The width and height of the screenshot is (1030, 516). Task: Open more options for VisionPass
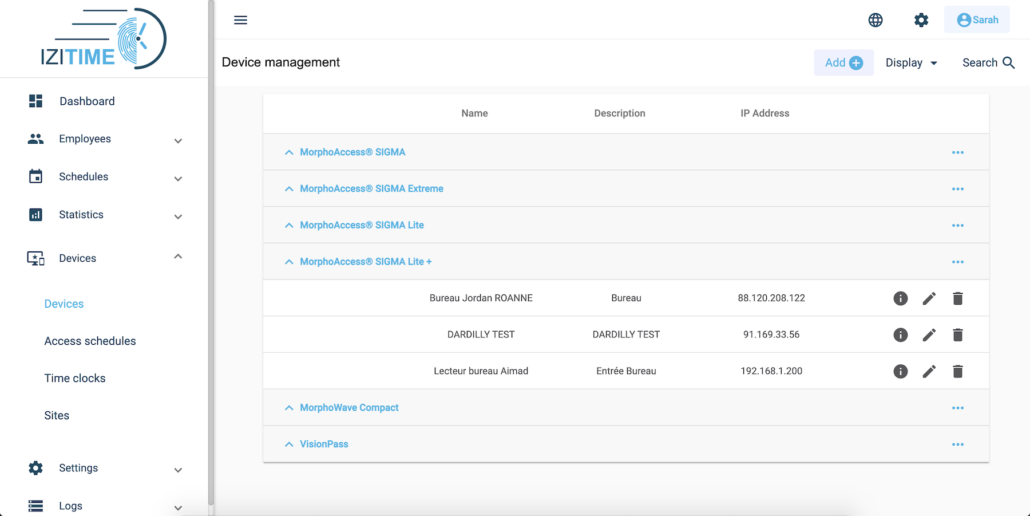pyautogui.click(x=958, y=444)
